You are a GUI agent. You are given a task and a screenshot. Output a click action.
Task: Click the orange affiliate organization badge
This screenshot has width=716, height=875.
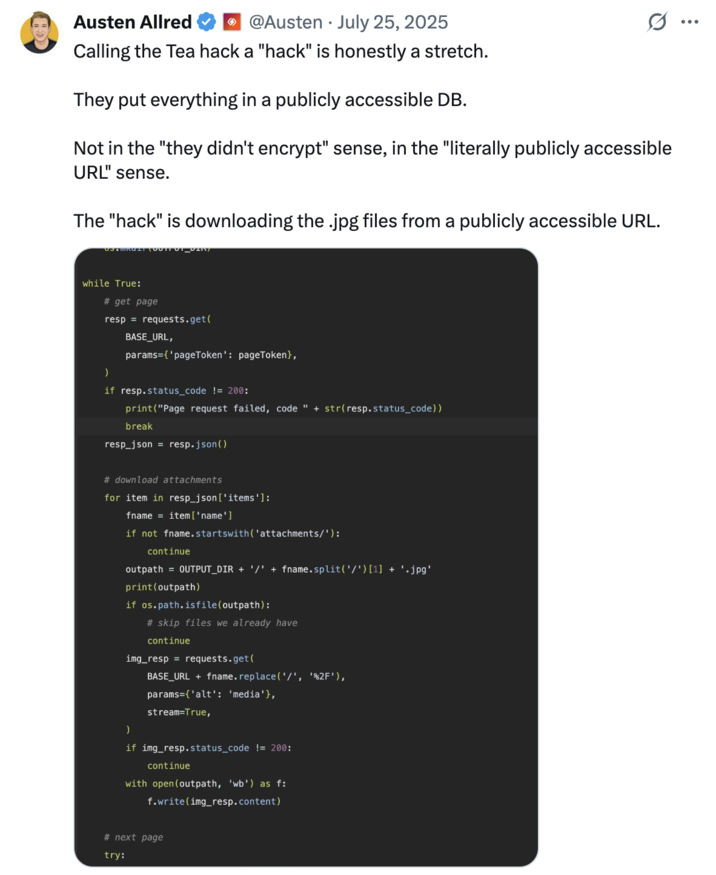(230, 22)
